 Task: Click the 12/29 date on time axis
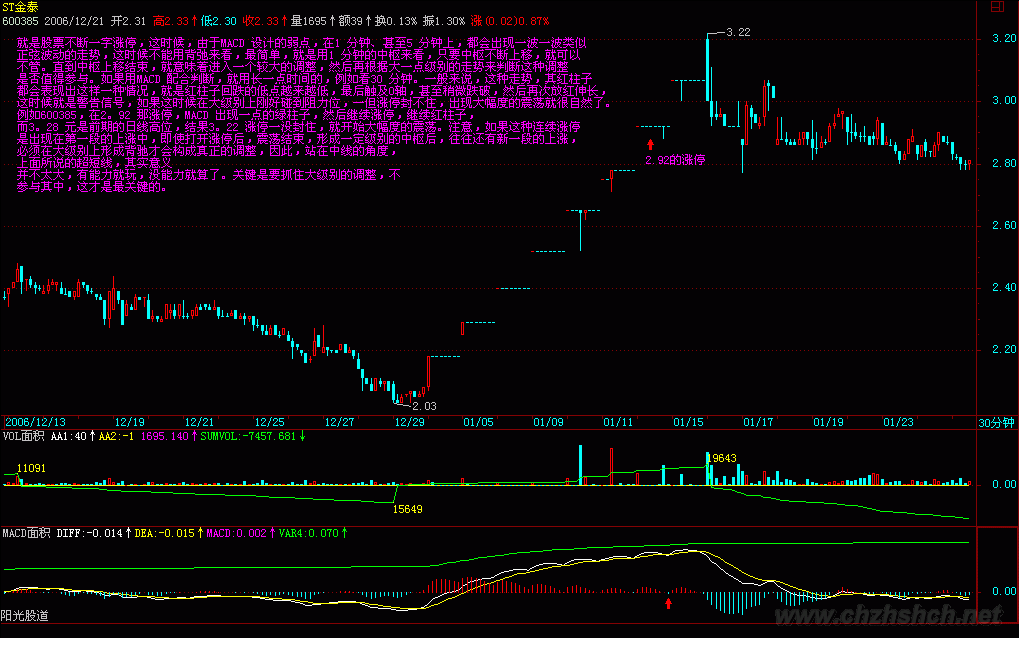[x=408, y=422]
